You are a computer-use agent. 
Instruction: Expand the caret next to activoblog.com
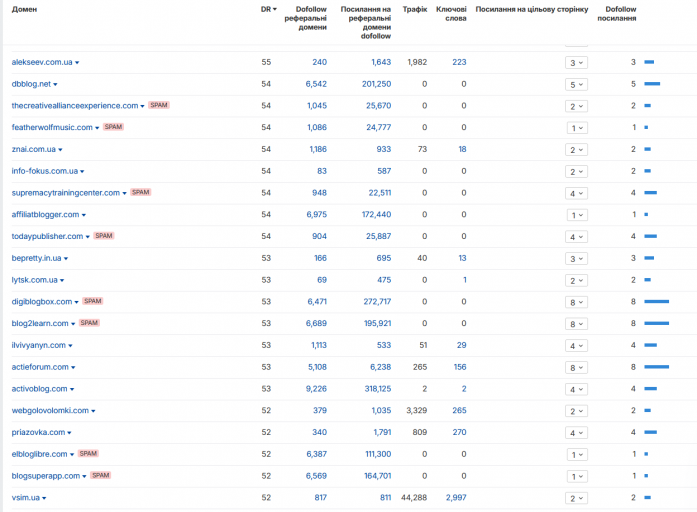[x=72, y=389]
